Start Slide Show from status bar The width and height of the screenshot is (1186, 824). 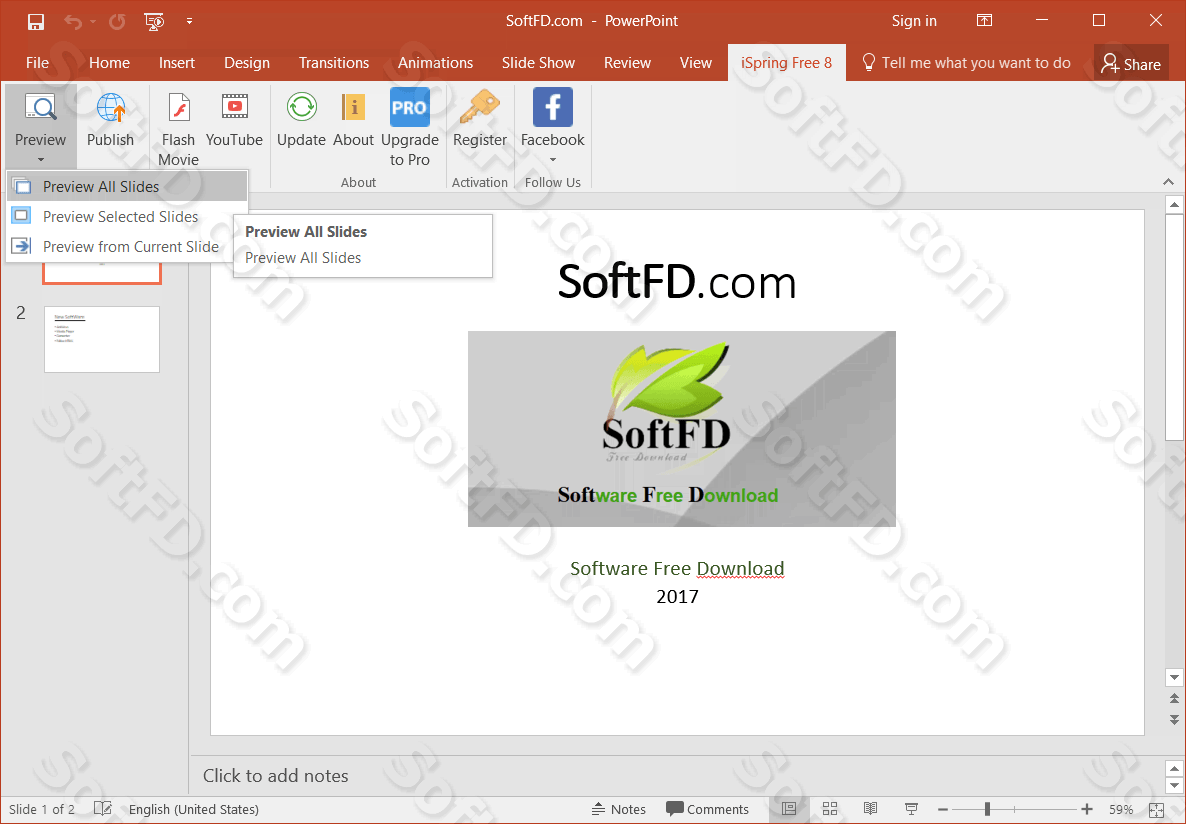(x=911, y=810)
